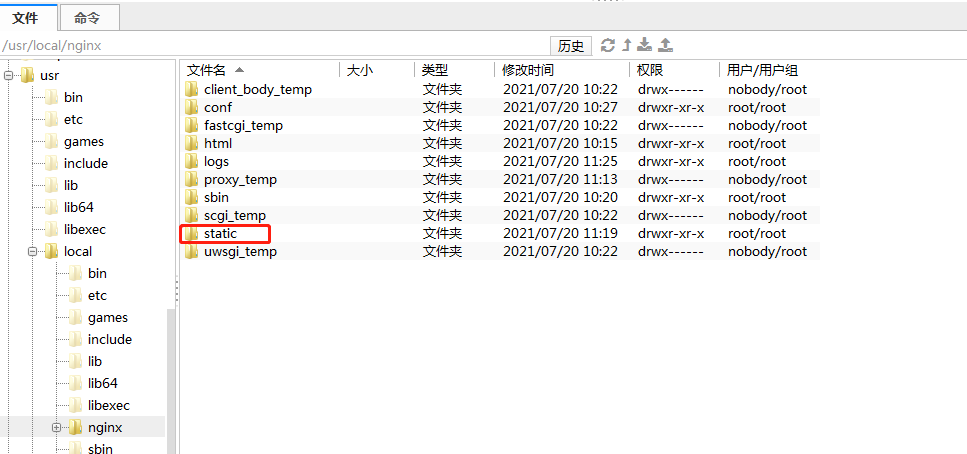Select the libexec folder under local

click(109, 405)
